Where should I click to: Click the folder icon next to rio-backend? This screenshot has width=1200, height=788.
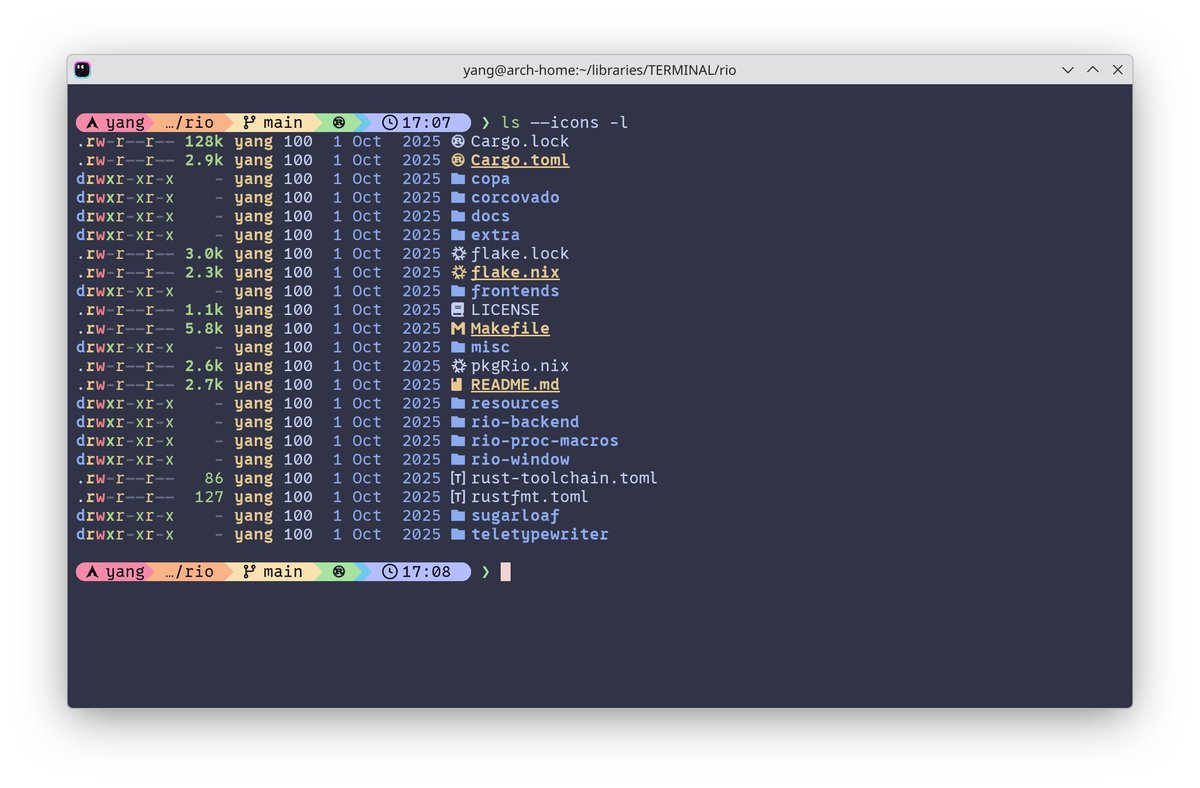pyautogui.click(x=458, y=422)
